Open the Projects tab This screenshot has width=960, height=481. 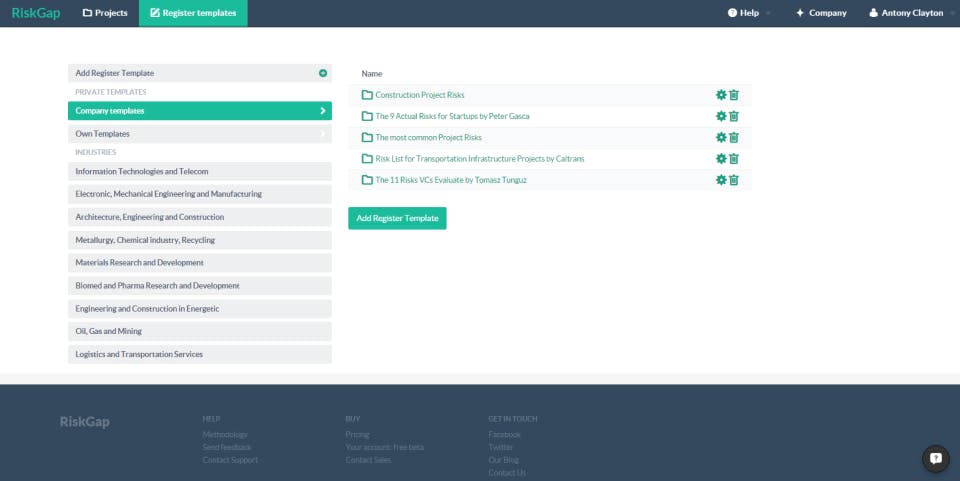(x=105, y=13)
